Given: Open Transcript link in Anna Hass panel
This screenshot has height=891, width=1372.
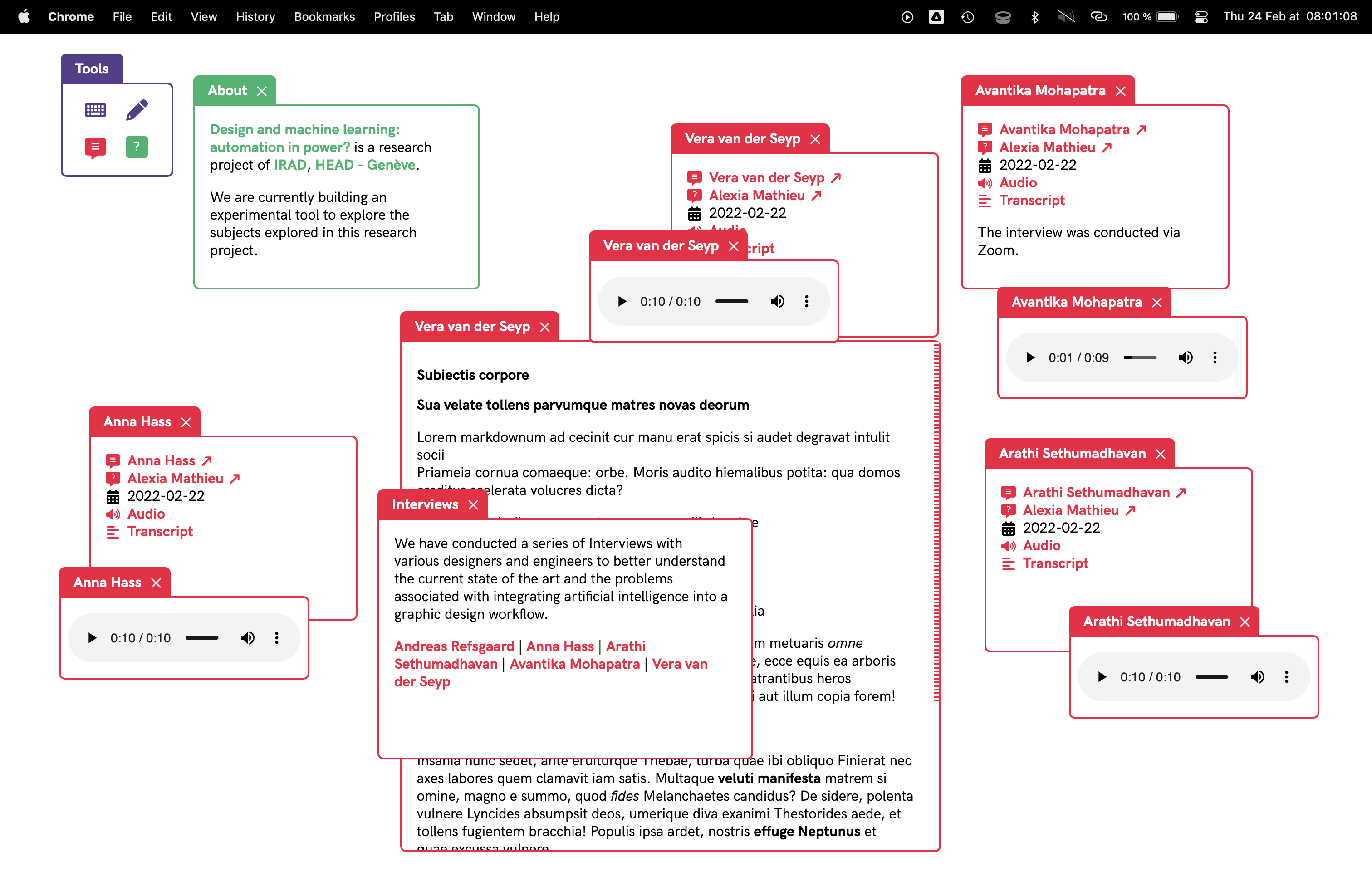Looking at the screenshot, I should pyautogui.click(x=160, y=532).
